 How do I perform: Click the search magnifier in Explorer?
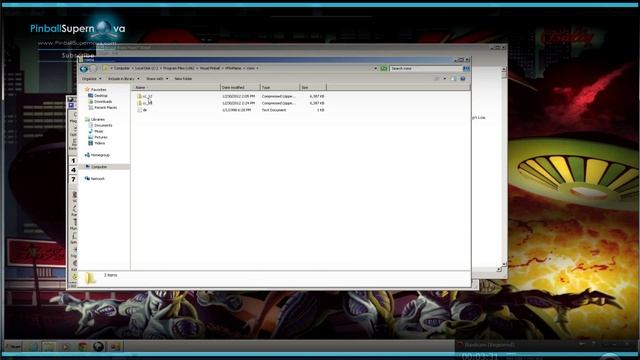point(466,69)
